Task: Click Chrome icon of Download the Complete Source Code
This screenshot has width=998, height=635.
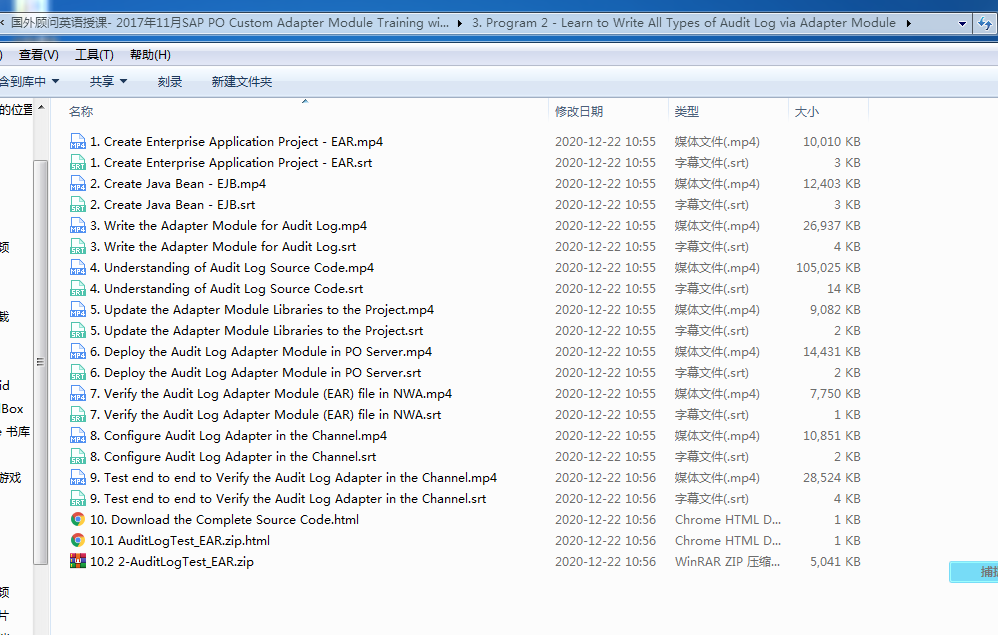Action: [x=78, y=519]
